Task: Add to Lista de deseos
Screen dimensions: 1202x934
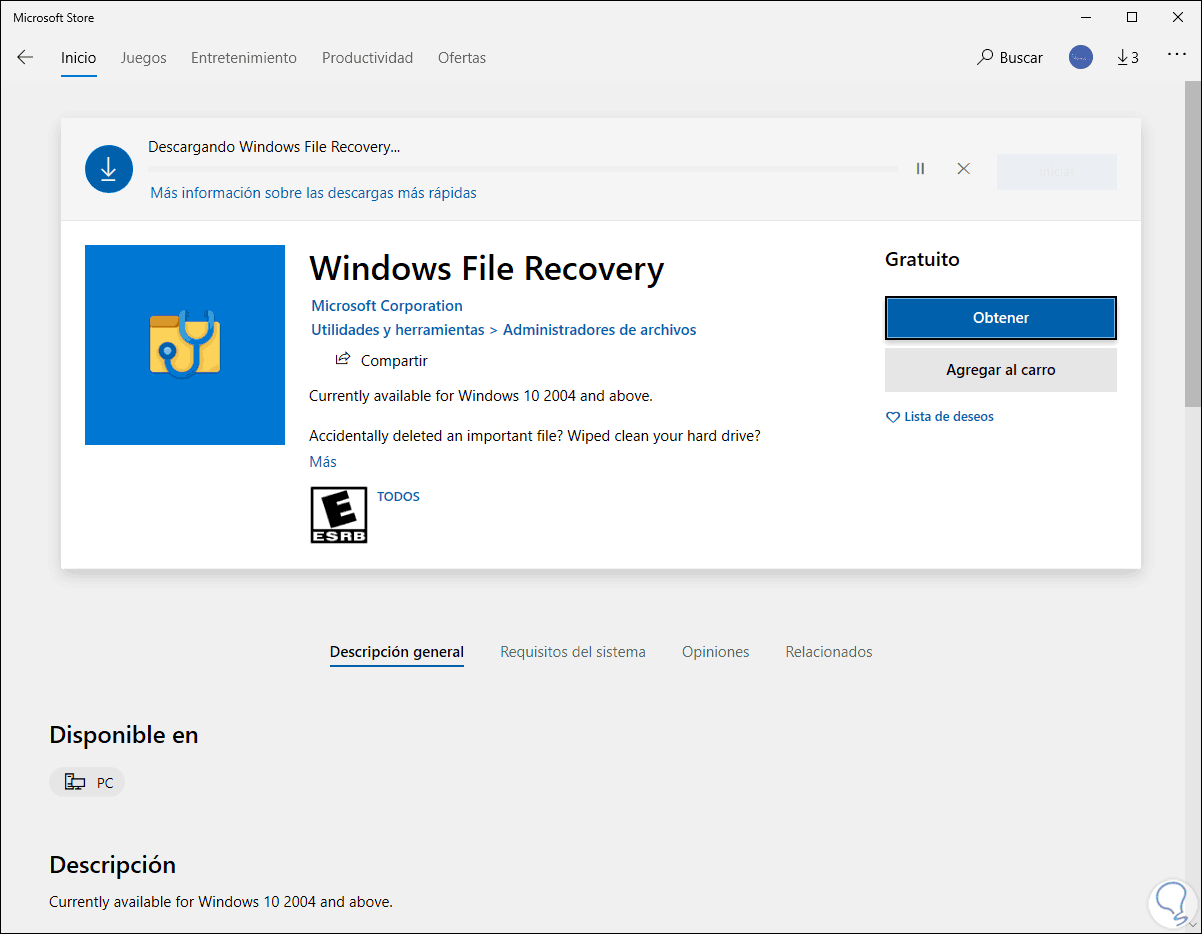Action: pos(940,417)
